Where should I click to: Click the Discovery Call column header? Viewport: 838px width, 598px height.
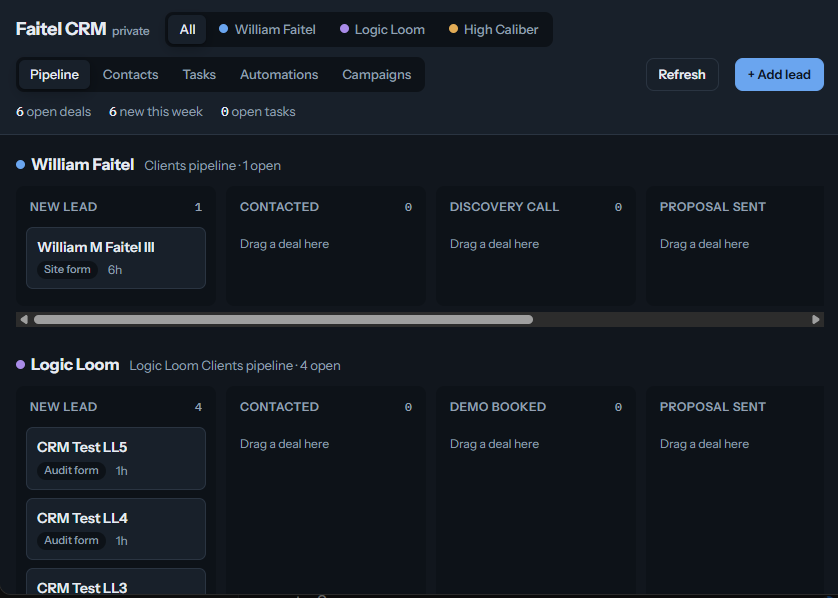(505, 207)
